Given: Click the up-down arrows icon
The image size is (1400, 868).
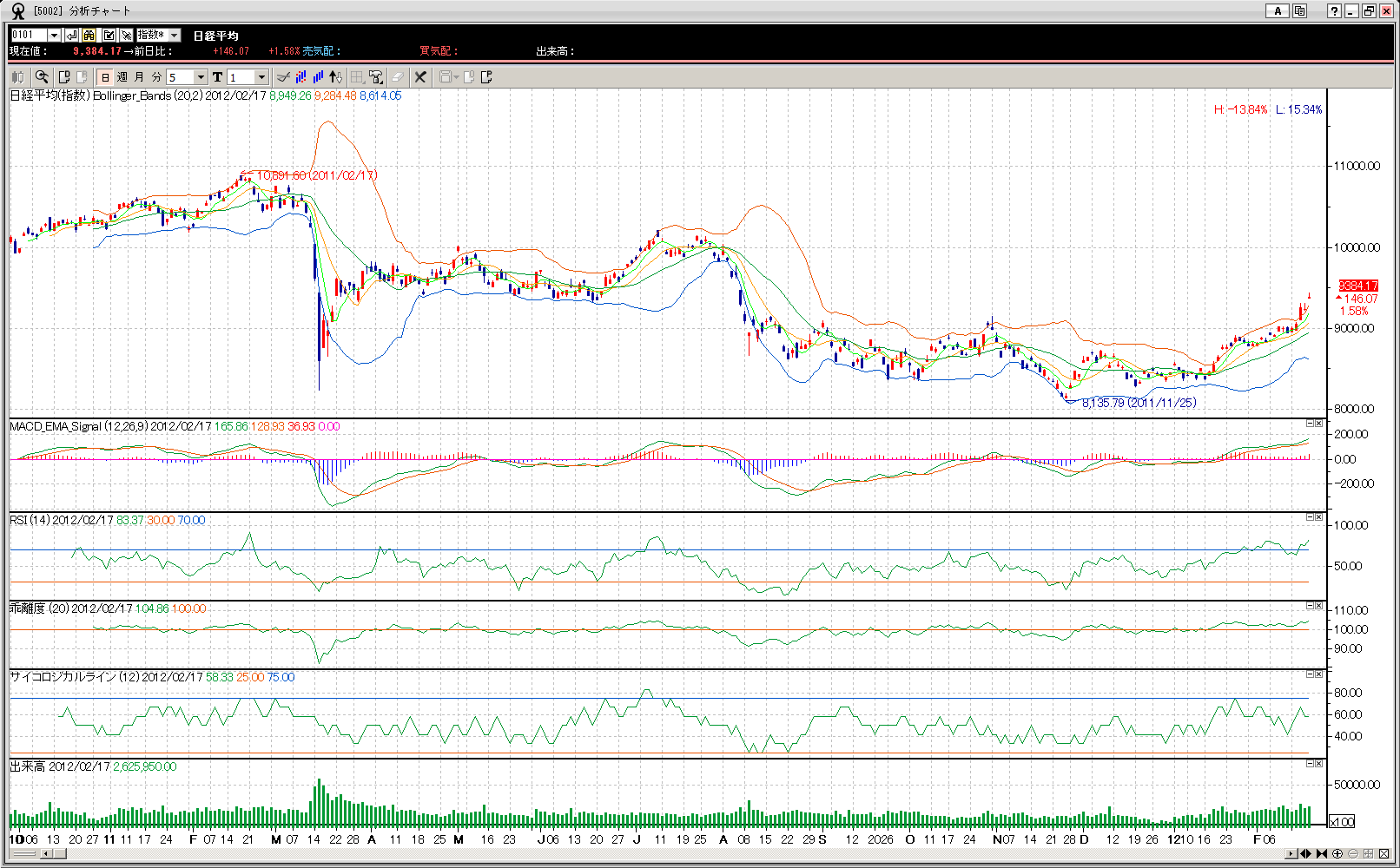Looking at the screenshot, I should (336, 77).
